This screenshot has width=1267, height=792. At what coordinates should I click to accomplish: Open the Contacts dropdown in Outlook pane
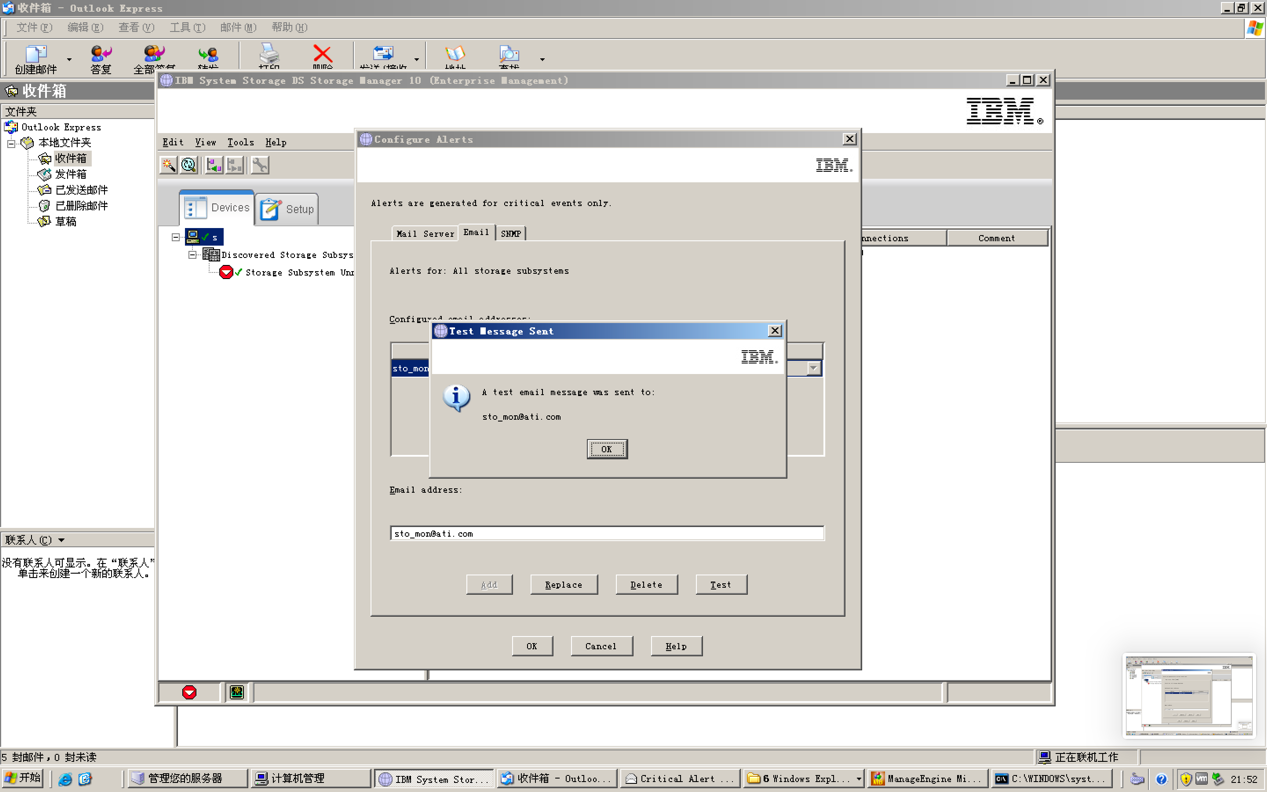tap(61, 540)
